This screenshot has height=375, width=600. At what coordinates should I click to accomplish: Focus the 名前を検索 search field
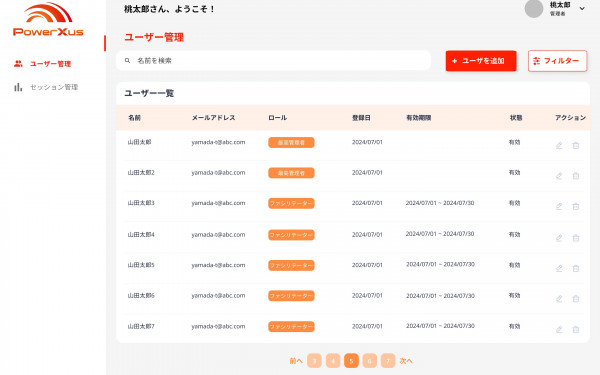tap(274, 60)
